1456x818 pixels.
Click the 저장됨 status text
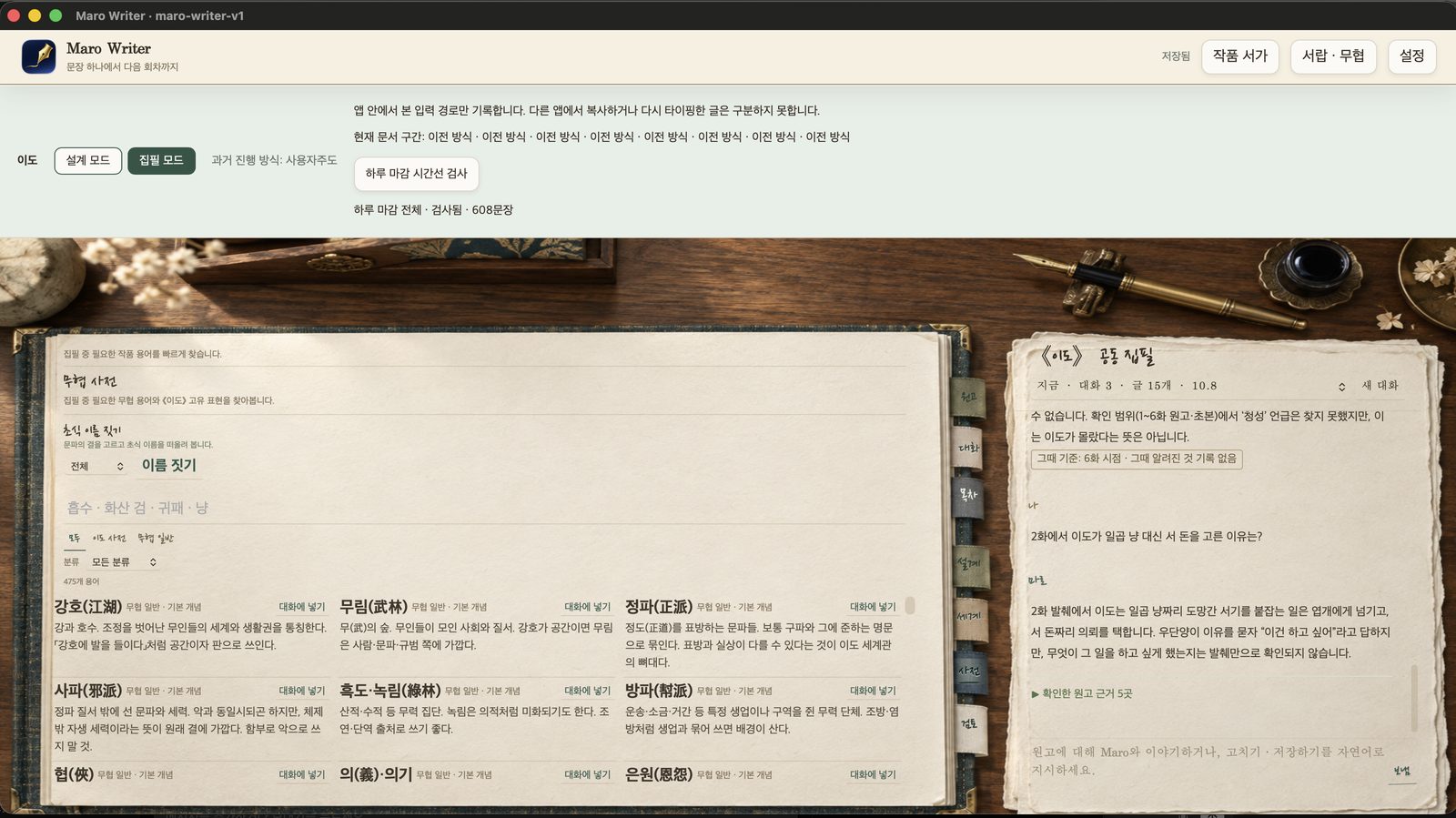pos(1176,56)
